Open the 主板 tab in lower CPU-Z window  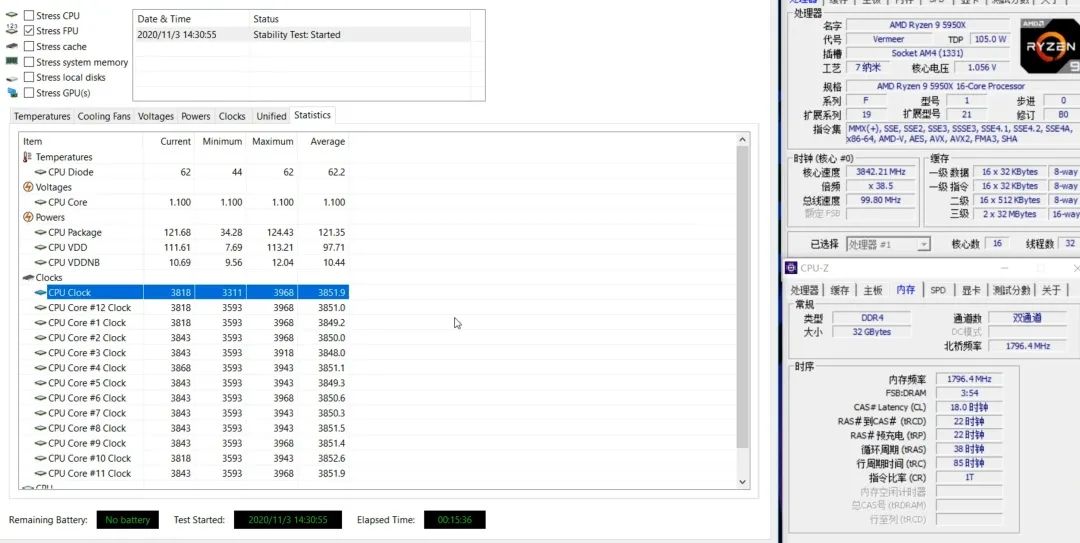pyautogui.click(x=873, y=290)
